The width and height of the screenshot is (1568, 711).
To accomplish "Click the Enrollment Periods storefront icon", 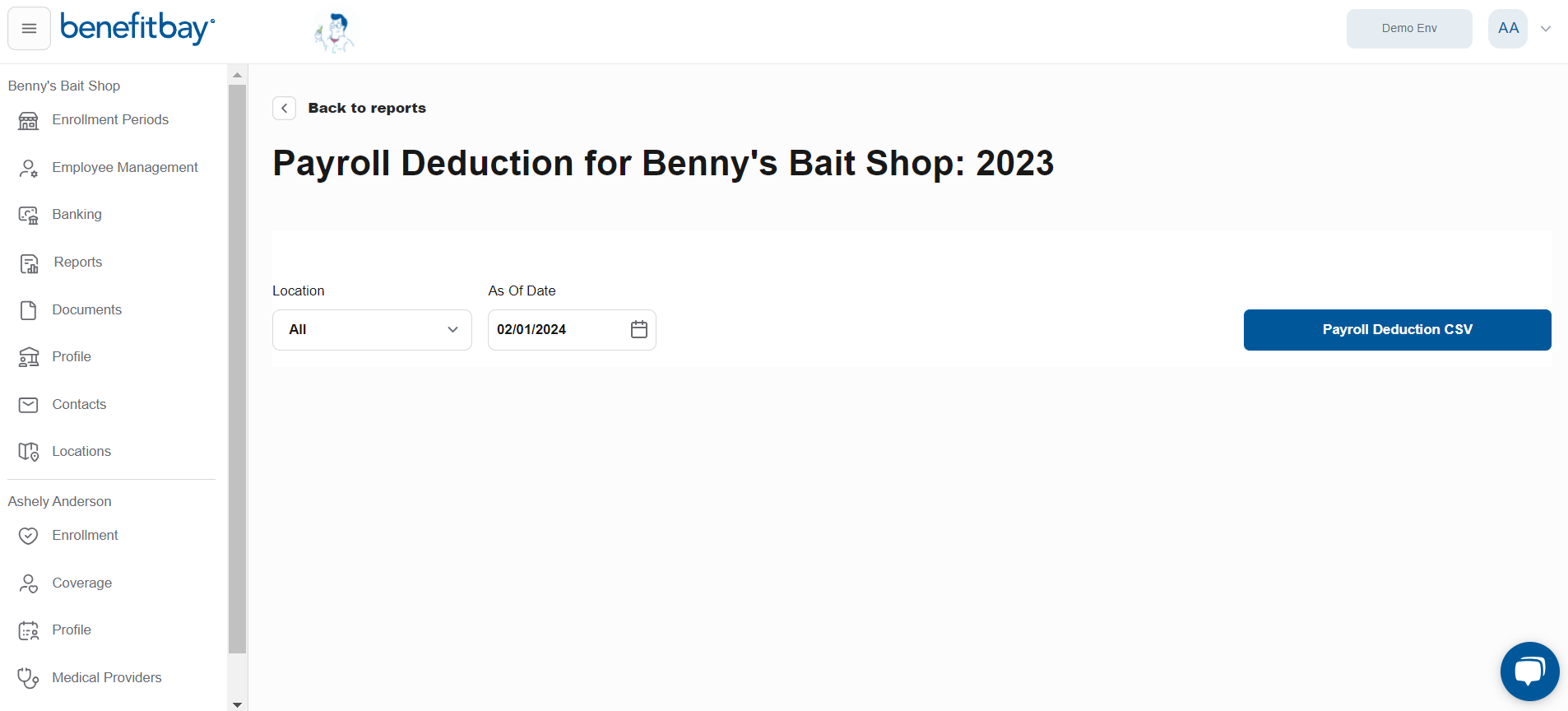I will click(29, 121).
